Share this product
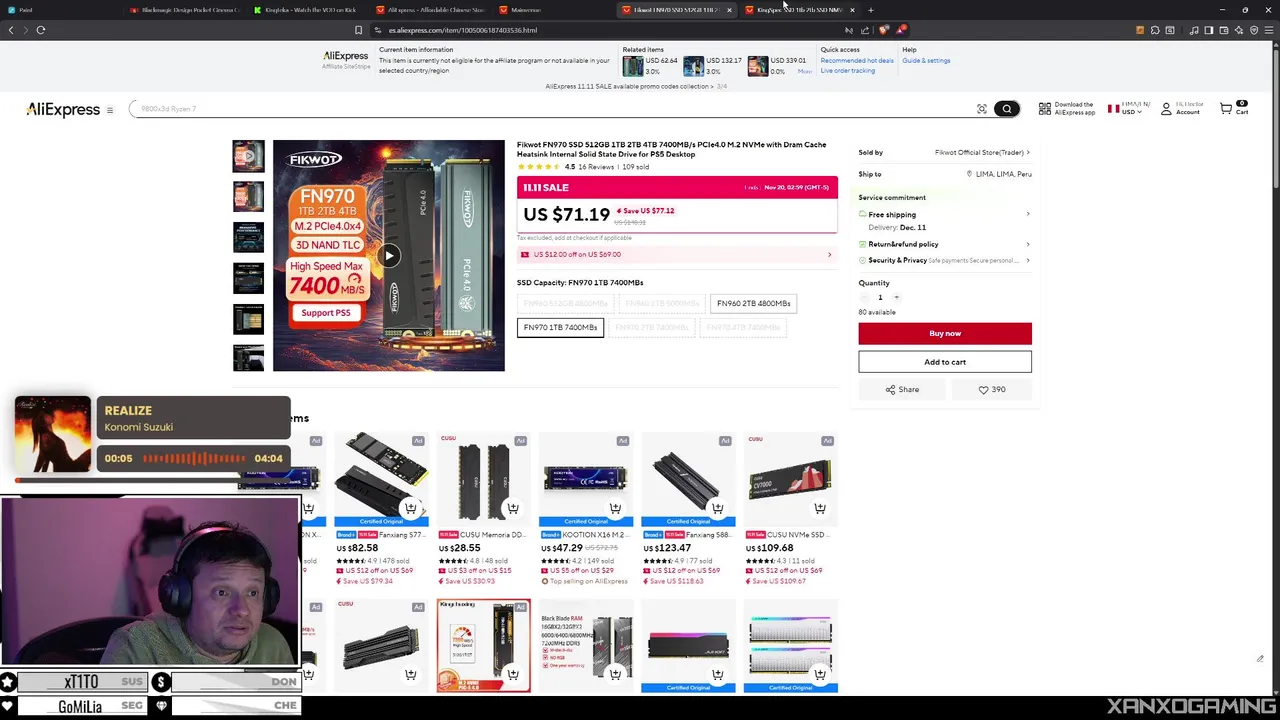Viewport: 1280px width, 720px height. [902, 390]
